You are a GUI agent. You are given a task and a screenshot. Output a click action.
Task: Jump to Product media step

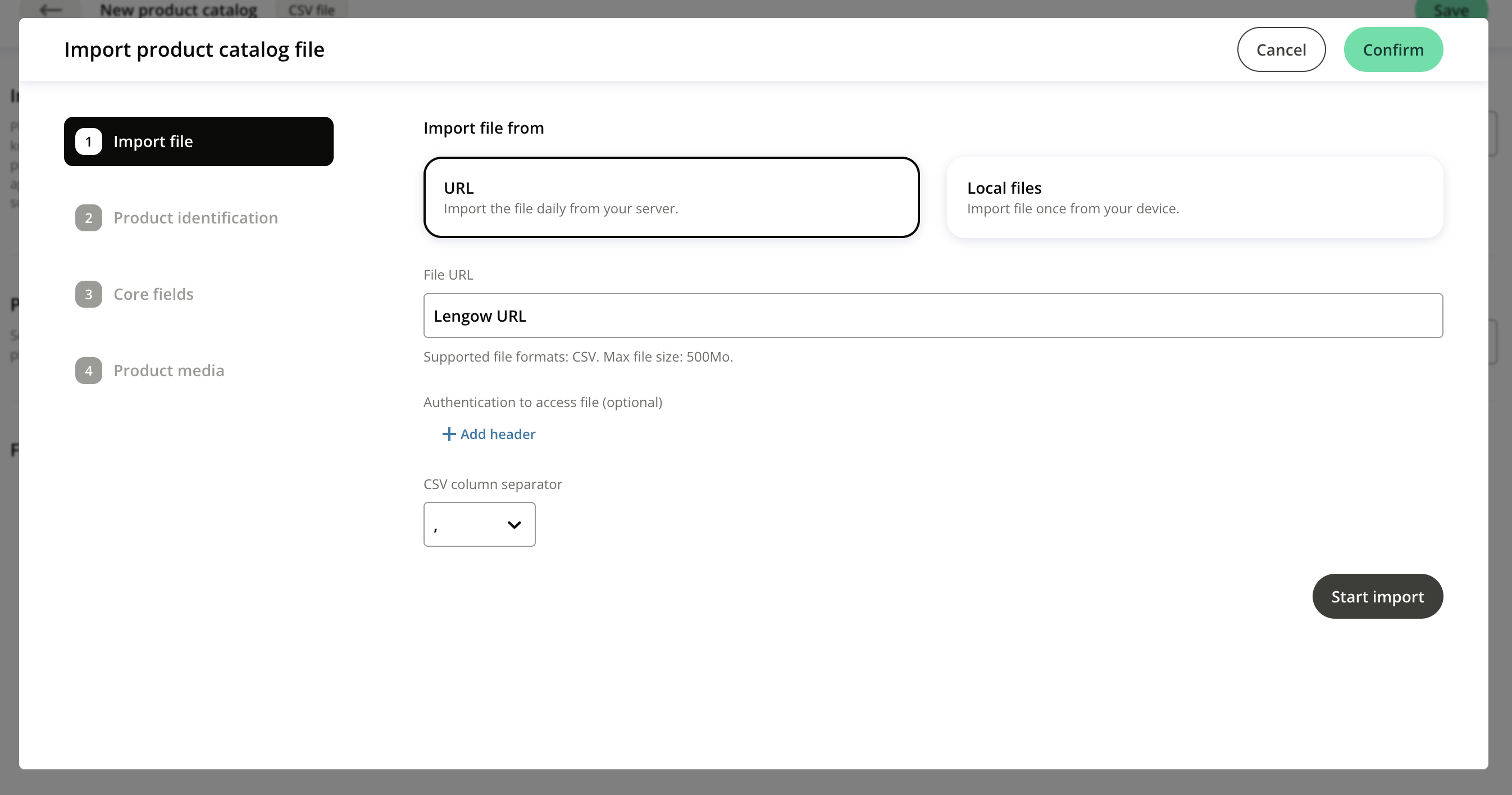(168, 371)
